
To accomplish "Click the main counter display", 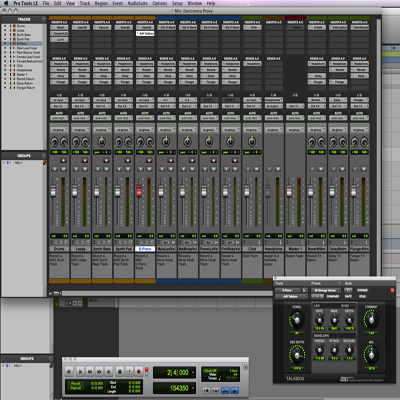I will click(x=175, y=372).
